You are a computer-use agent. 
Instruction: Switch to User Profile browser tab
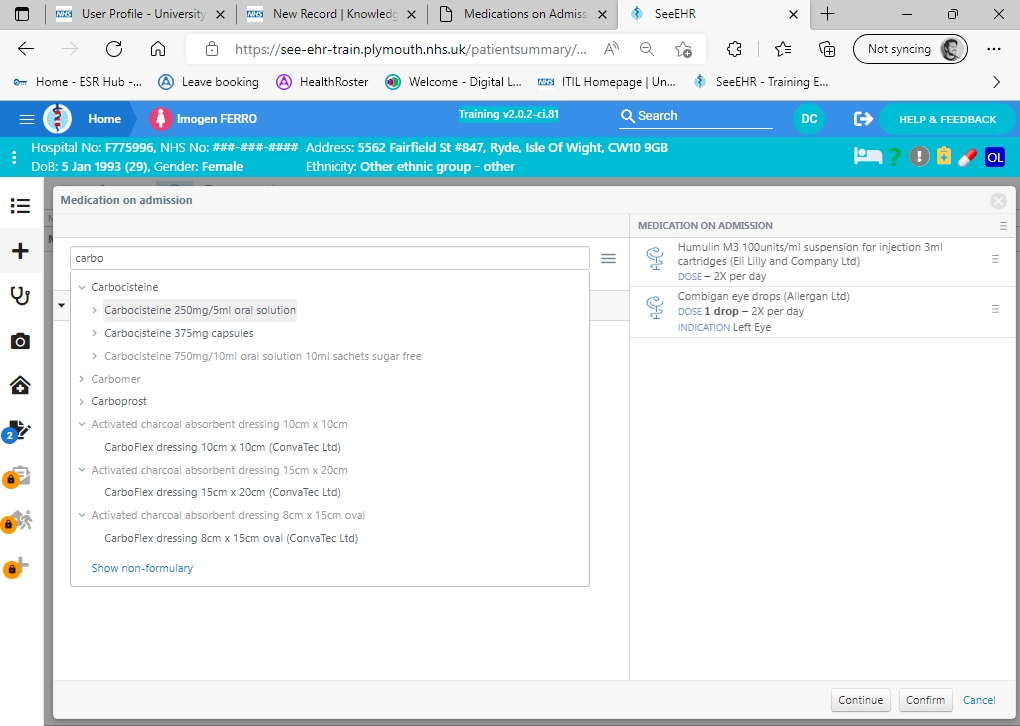141,14
